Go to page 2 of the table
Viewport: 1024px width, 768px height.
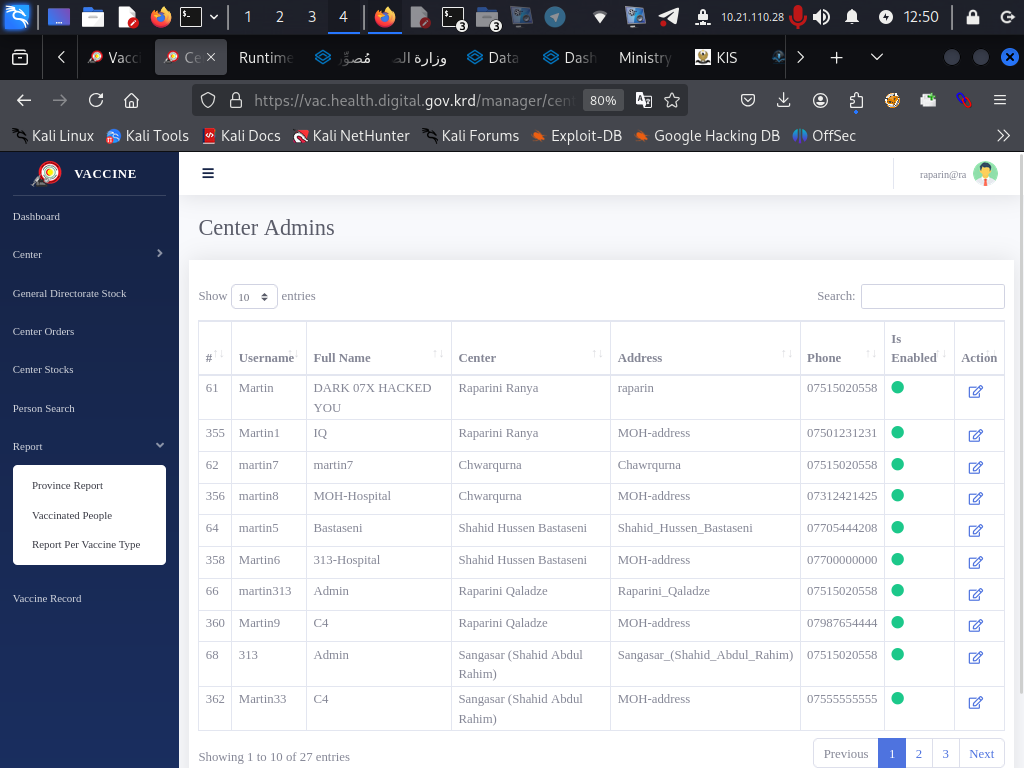click(918, 754)
